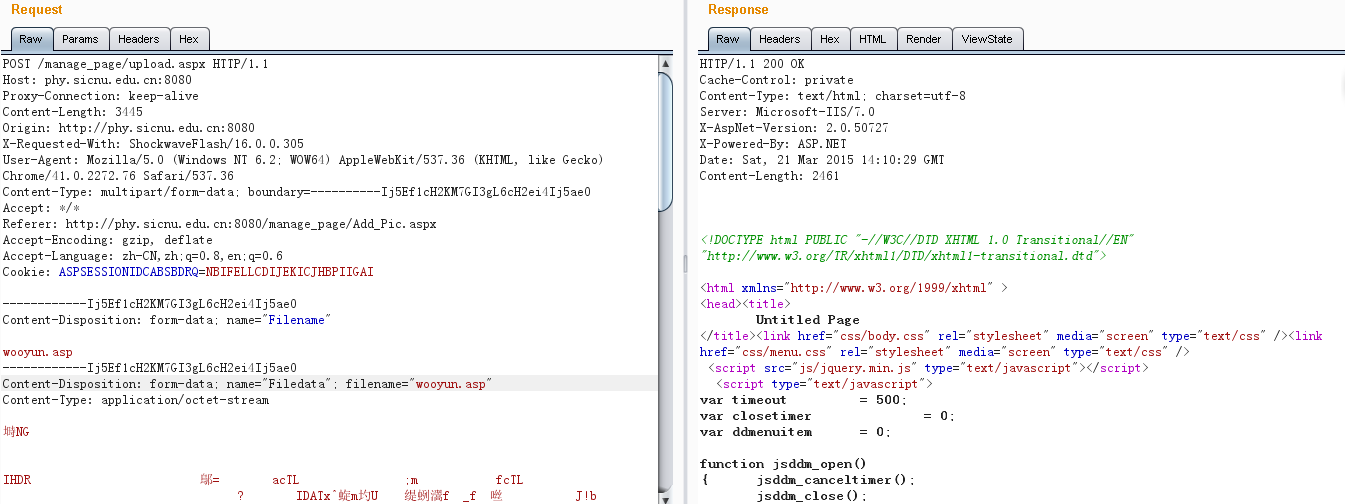The image size is (1345, 504).
Task: Click the HTTP/1.1 200 OK status line
Action: coord(751,64)
